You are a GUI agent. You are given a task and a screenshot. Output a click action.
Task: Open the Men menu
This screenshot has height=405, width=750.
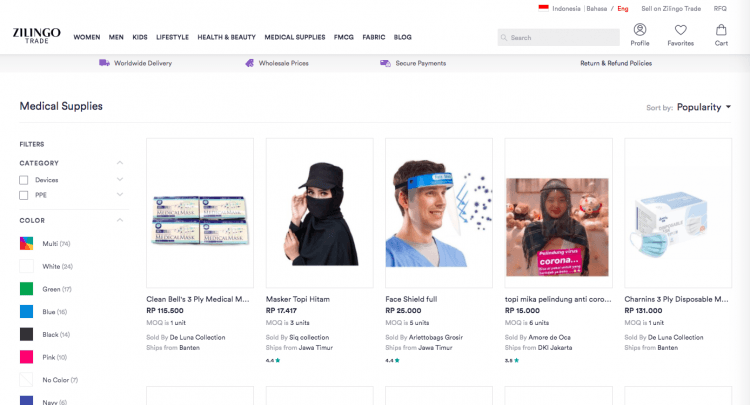[x=116, y=37]
